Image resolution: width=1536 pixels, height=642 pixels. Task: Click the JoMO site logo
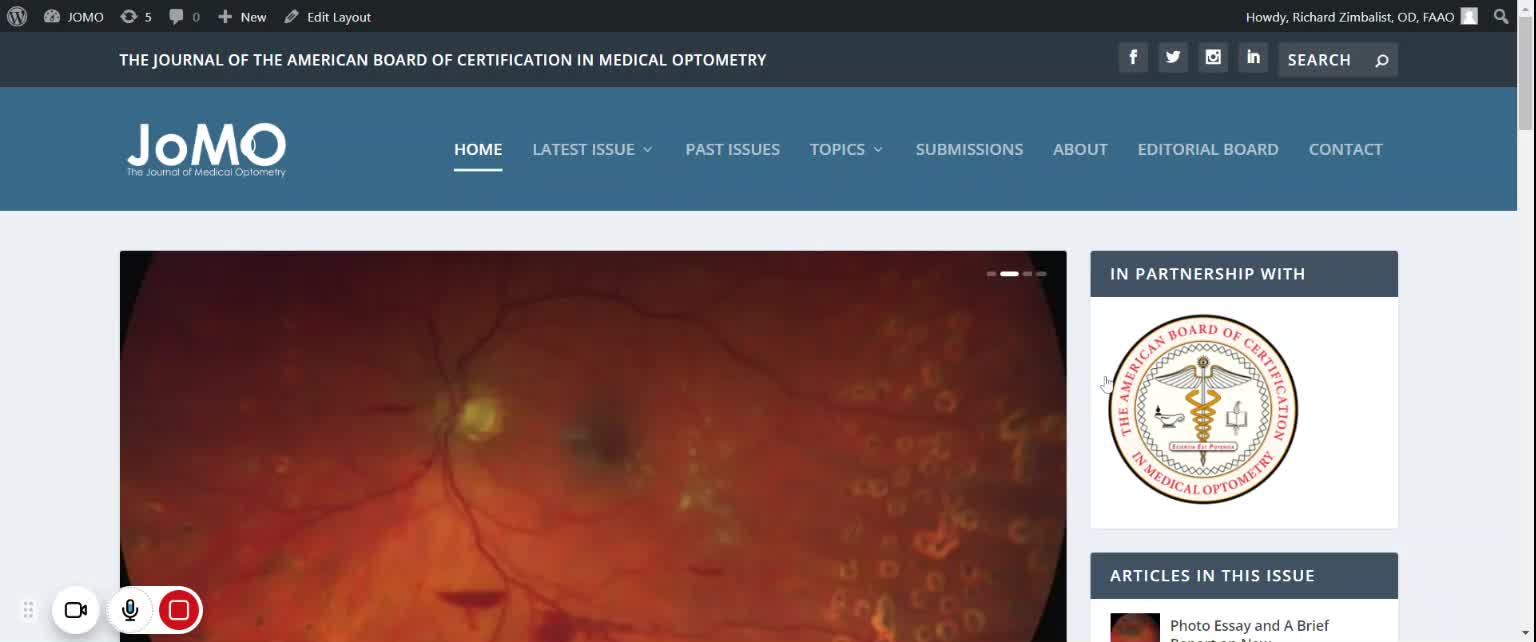(206, 149)
